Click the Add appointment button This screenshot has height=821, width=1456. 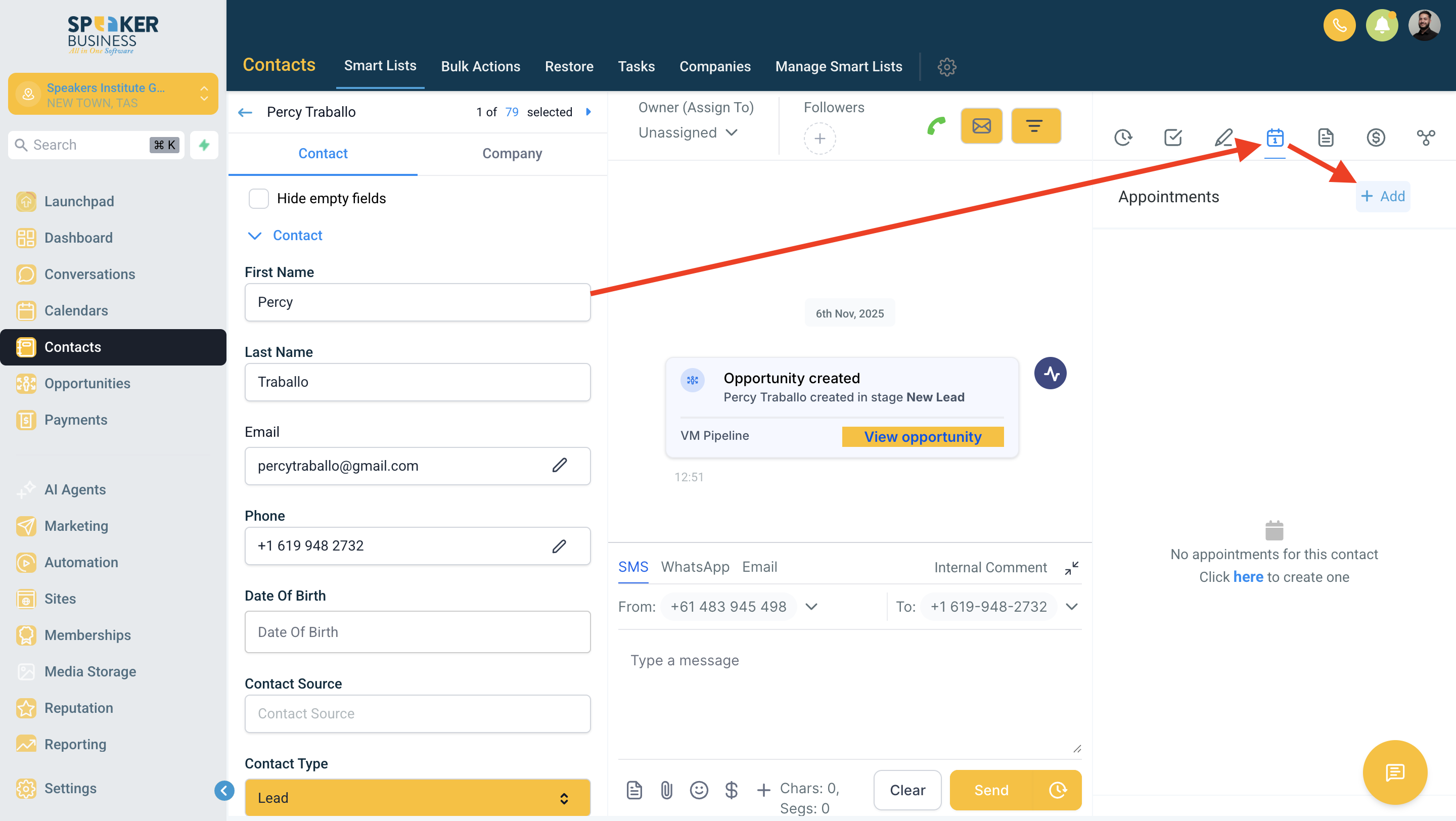(x=1383, y=196)
